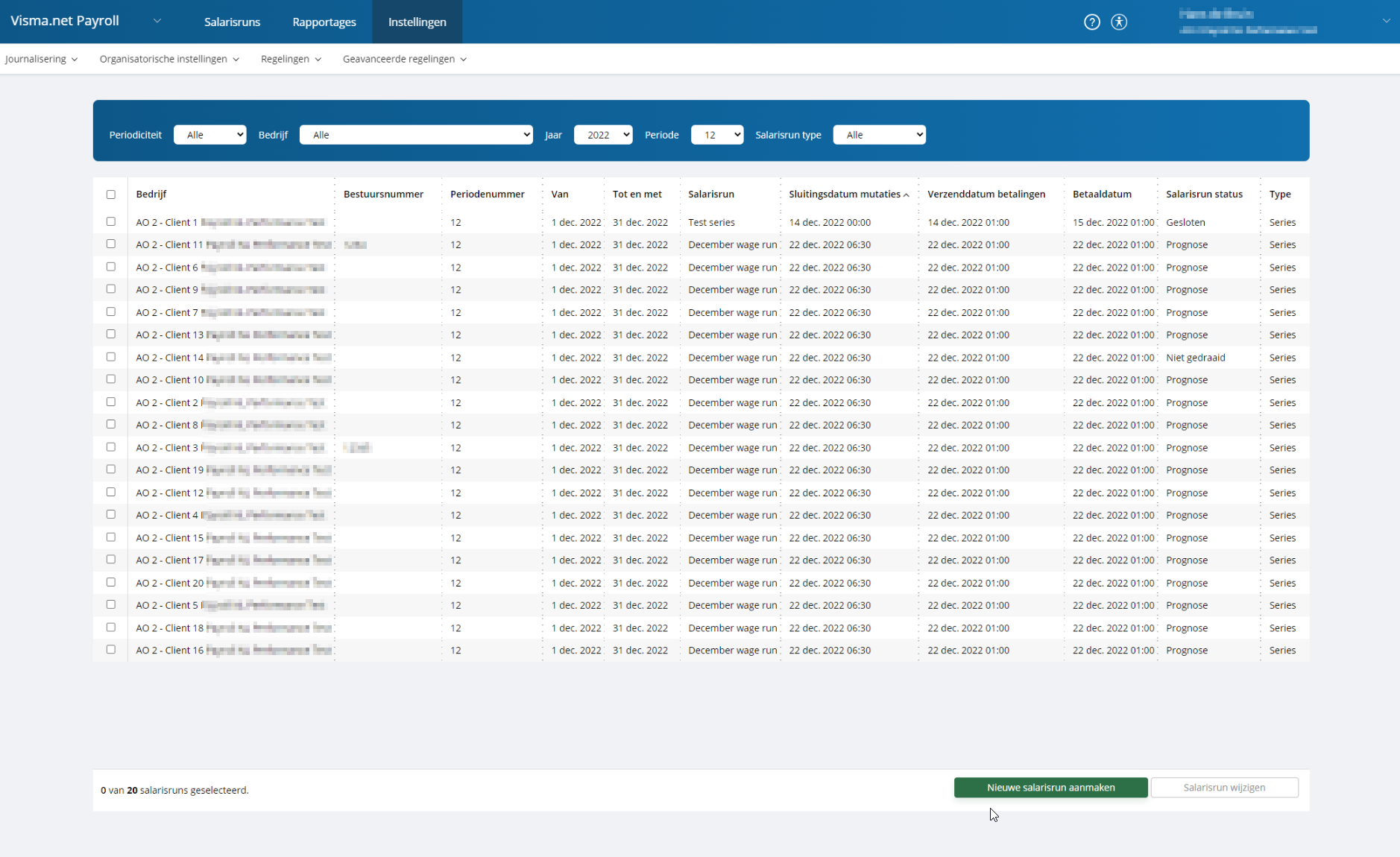This screenshot has height=857, width=1400.
Task: Expand the Salarisrun type dropdown
Action: (x=879, y=135)
